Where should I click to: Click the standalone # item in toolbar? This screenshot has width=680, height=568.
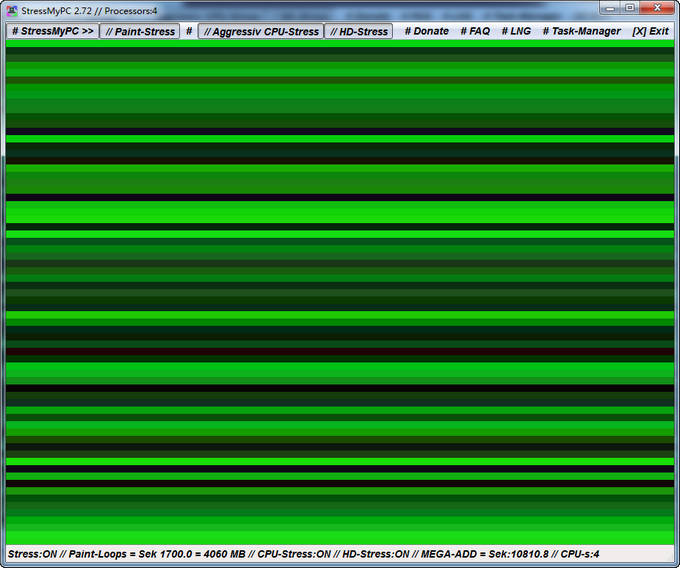[189, 31]
